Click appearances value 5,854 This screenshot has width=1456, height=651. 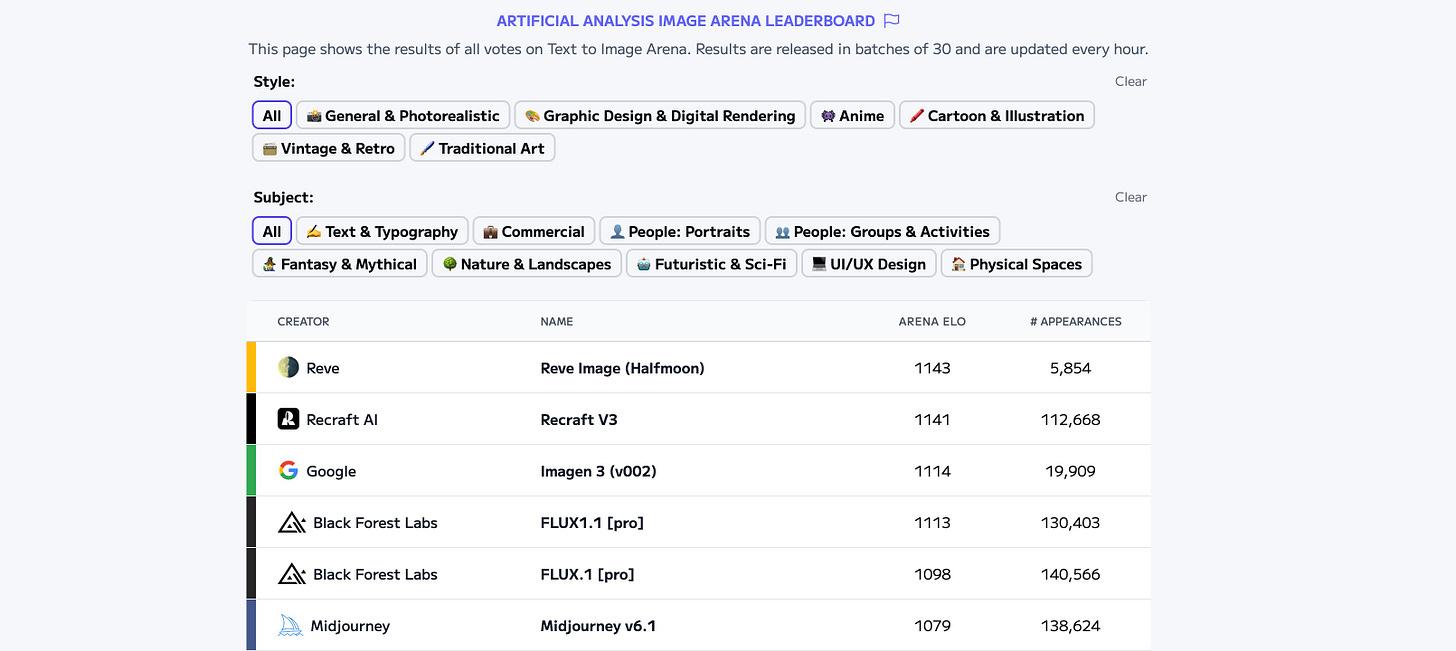click(1070, 368)
